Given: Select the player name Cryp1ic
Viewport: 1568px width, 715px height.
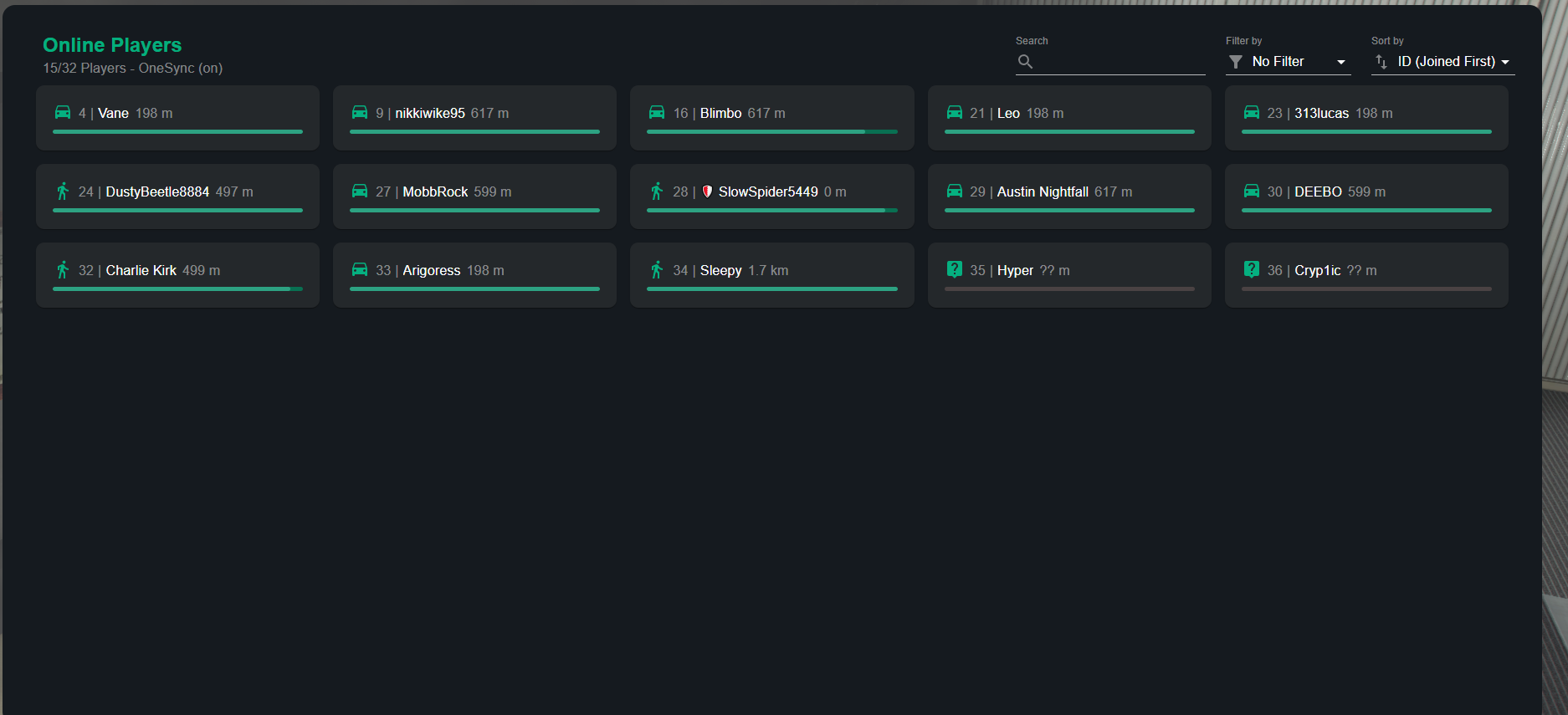Looking at the screenshot, I should pos(1318,270).
